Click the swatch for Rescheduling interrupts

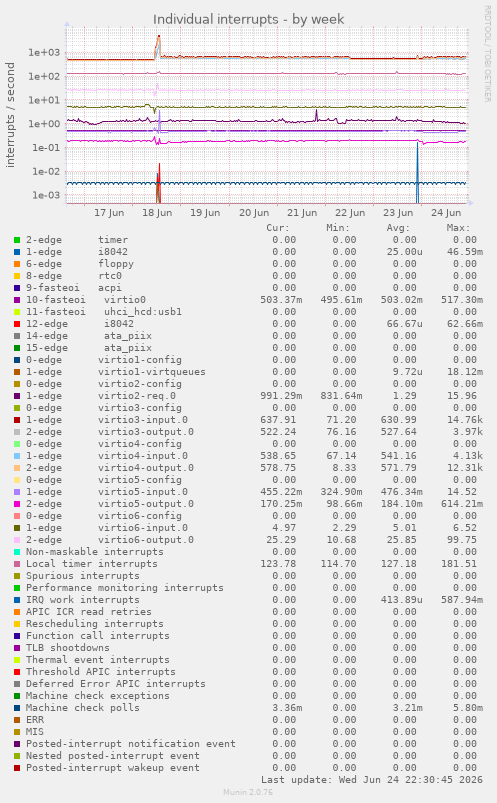[17, 624]
